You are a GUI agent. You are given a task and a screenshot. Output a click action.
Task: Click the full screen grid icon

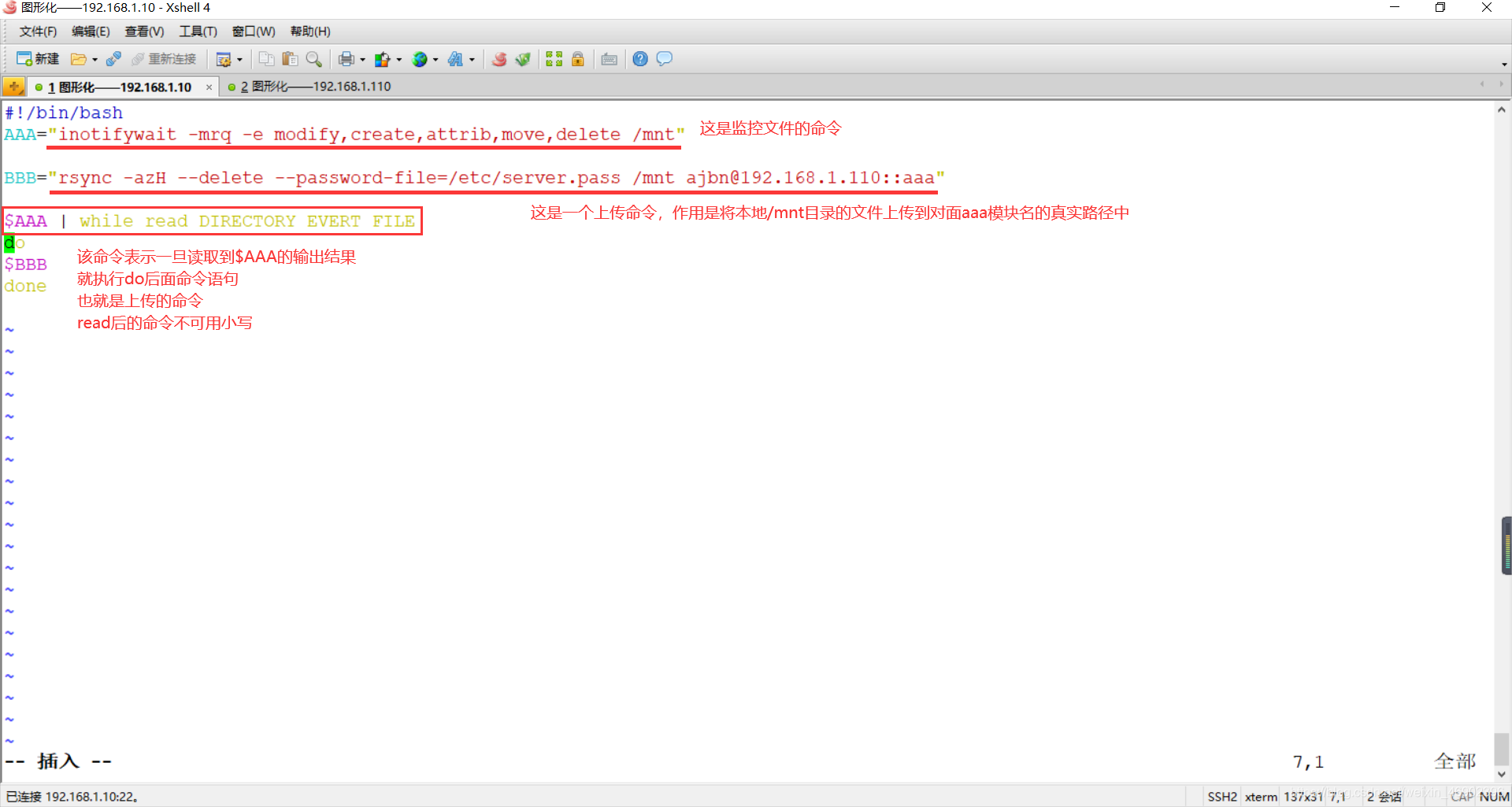[x=554, y=59]
